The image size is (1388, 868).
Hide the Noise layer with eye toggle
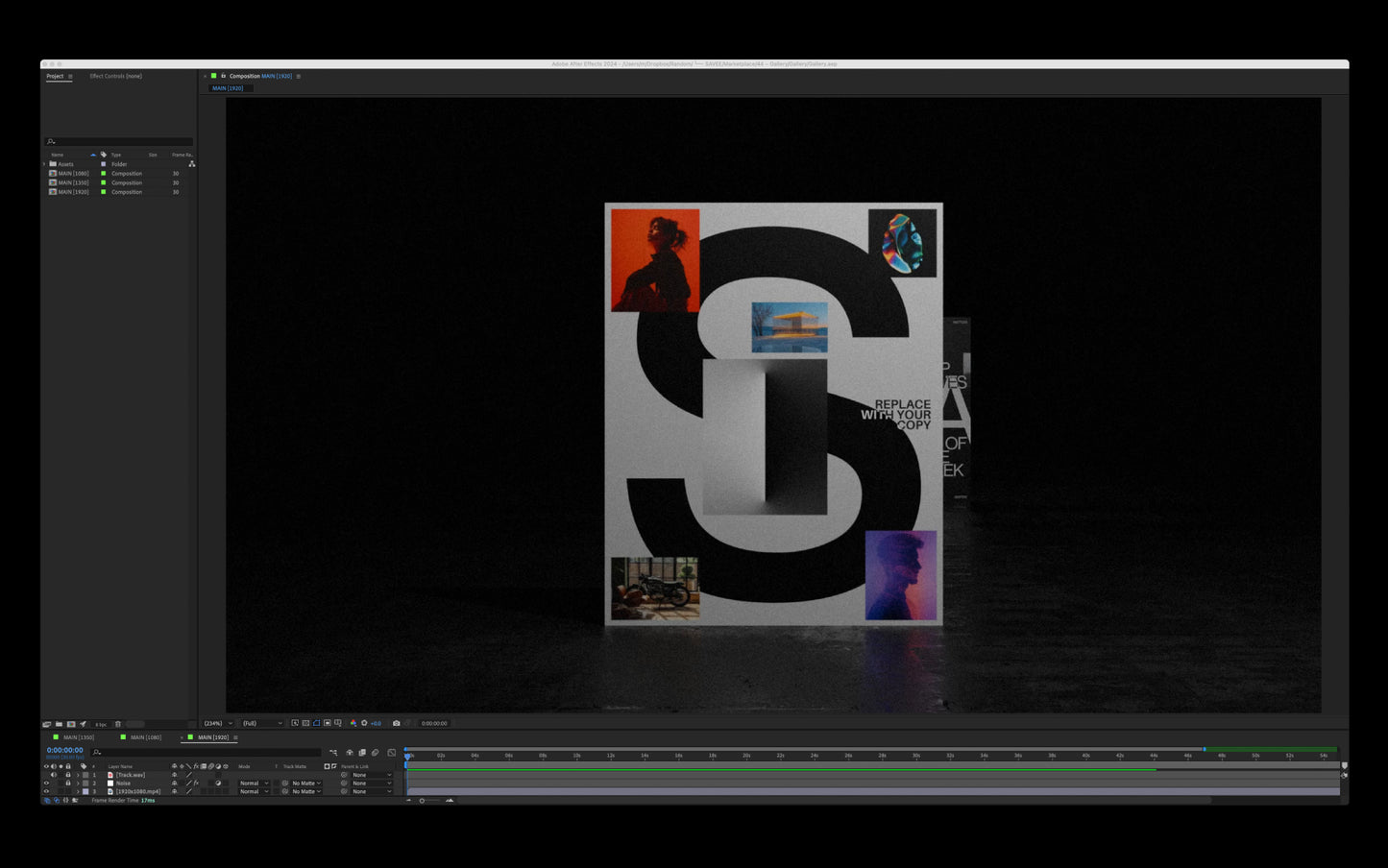(46, 784)
